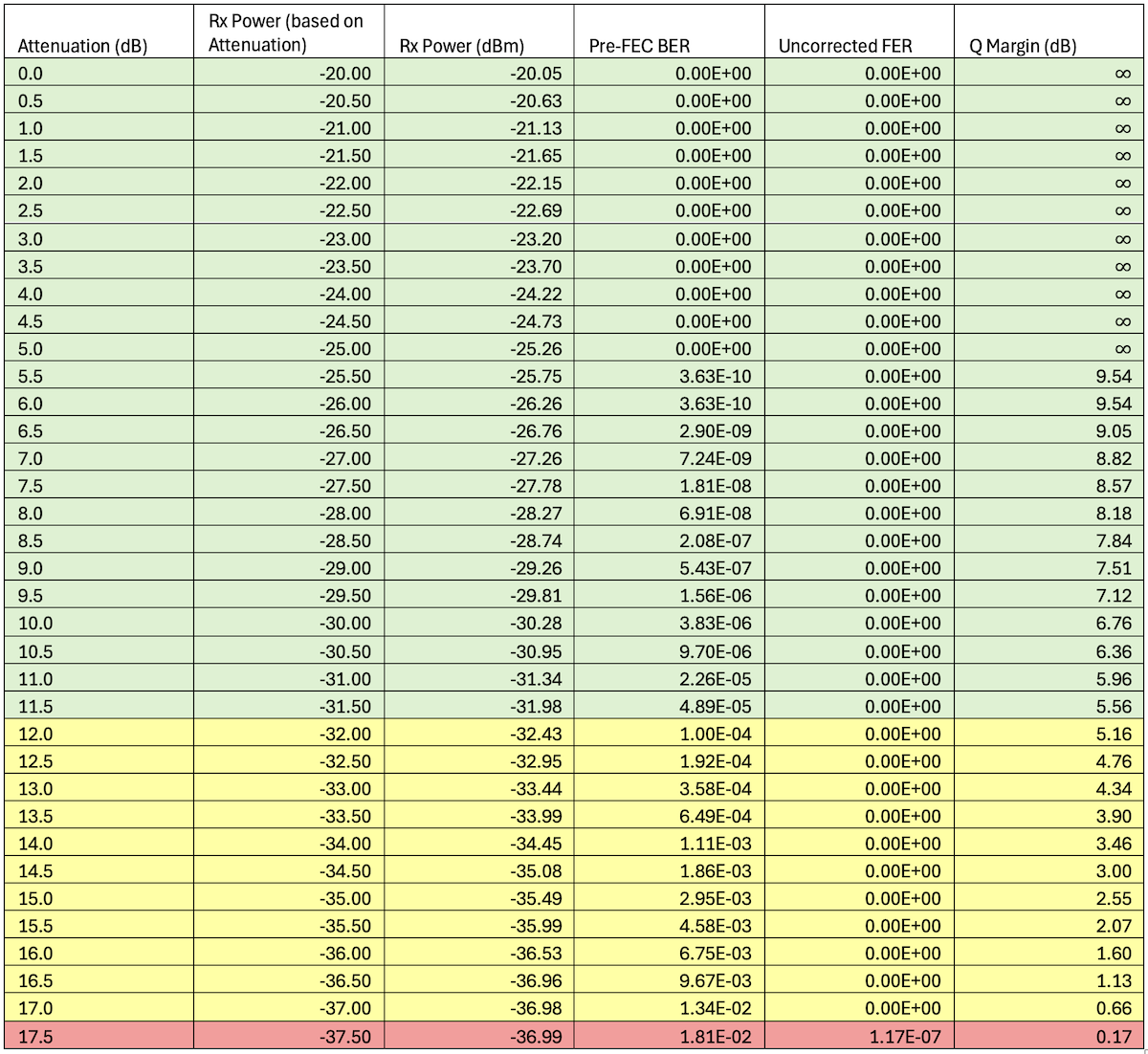Select the Uncorrected FER cell showing 1.17E-07
The height and width of the screenshot is (1054, 1148).
tap(859, 1036)
